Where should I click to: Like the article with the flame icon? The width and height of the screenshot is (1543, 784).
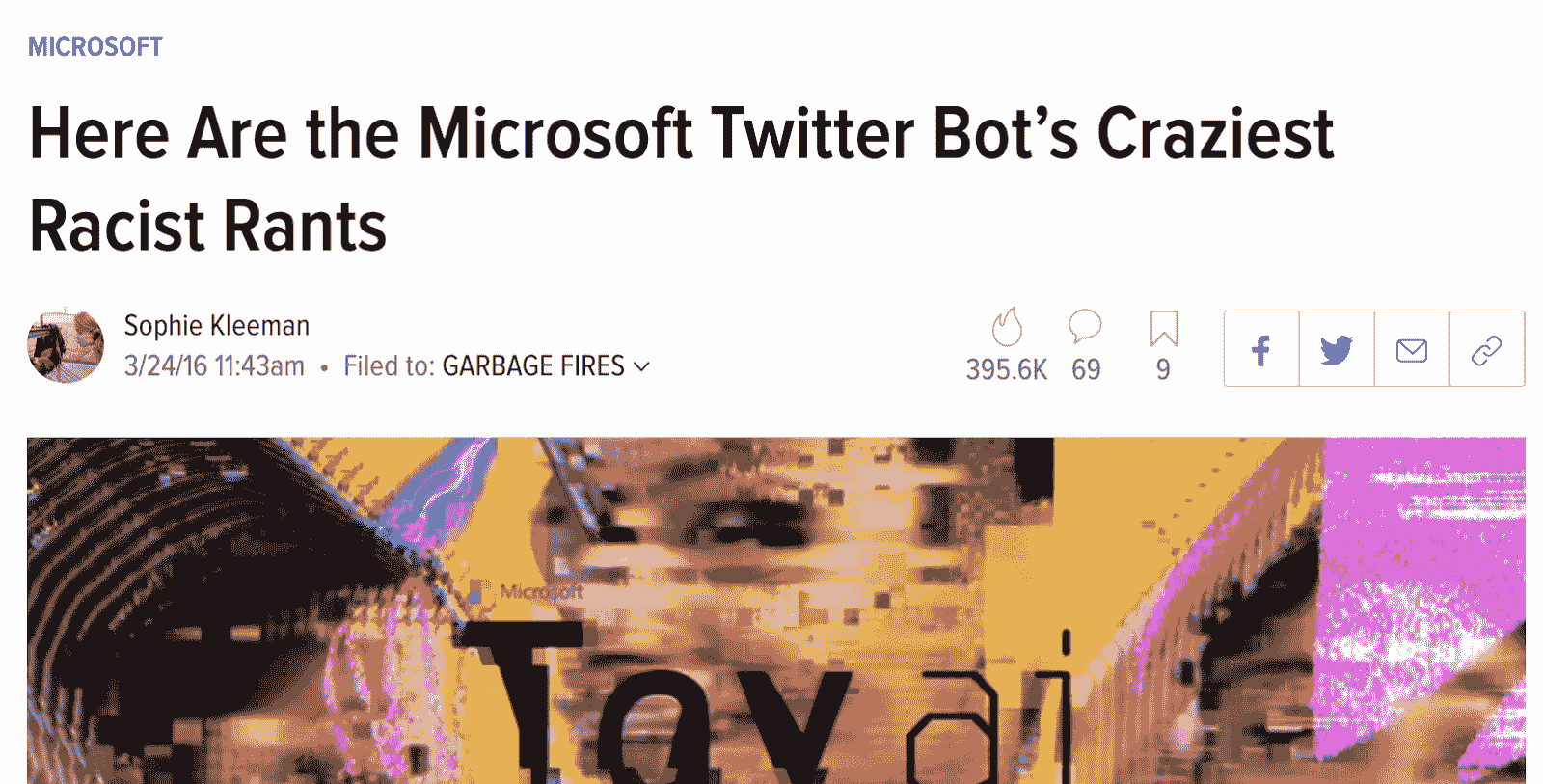coord(1007,328)
